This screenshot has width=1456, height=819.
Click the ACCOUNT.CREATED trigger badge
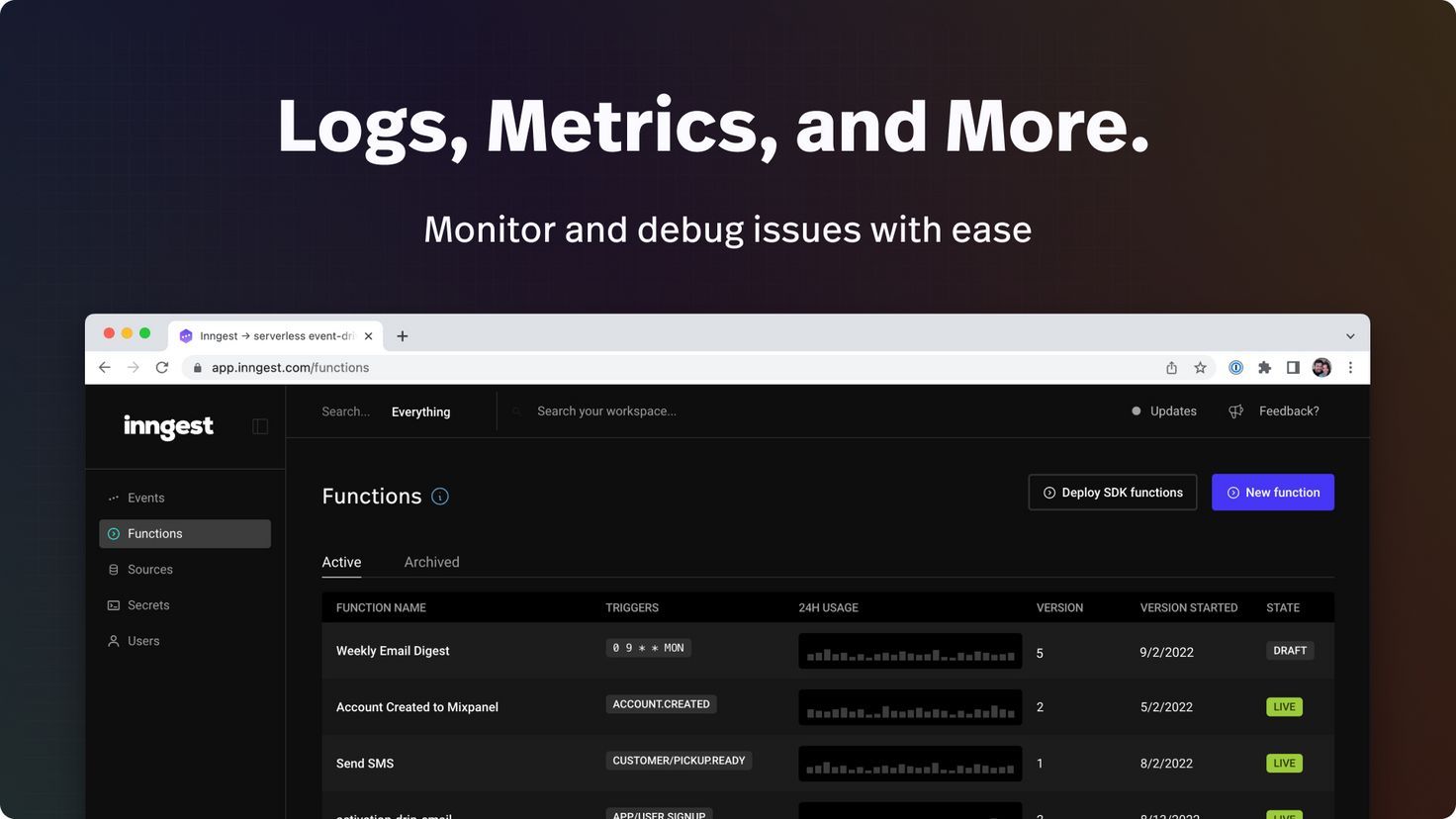[661, 704]
